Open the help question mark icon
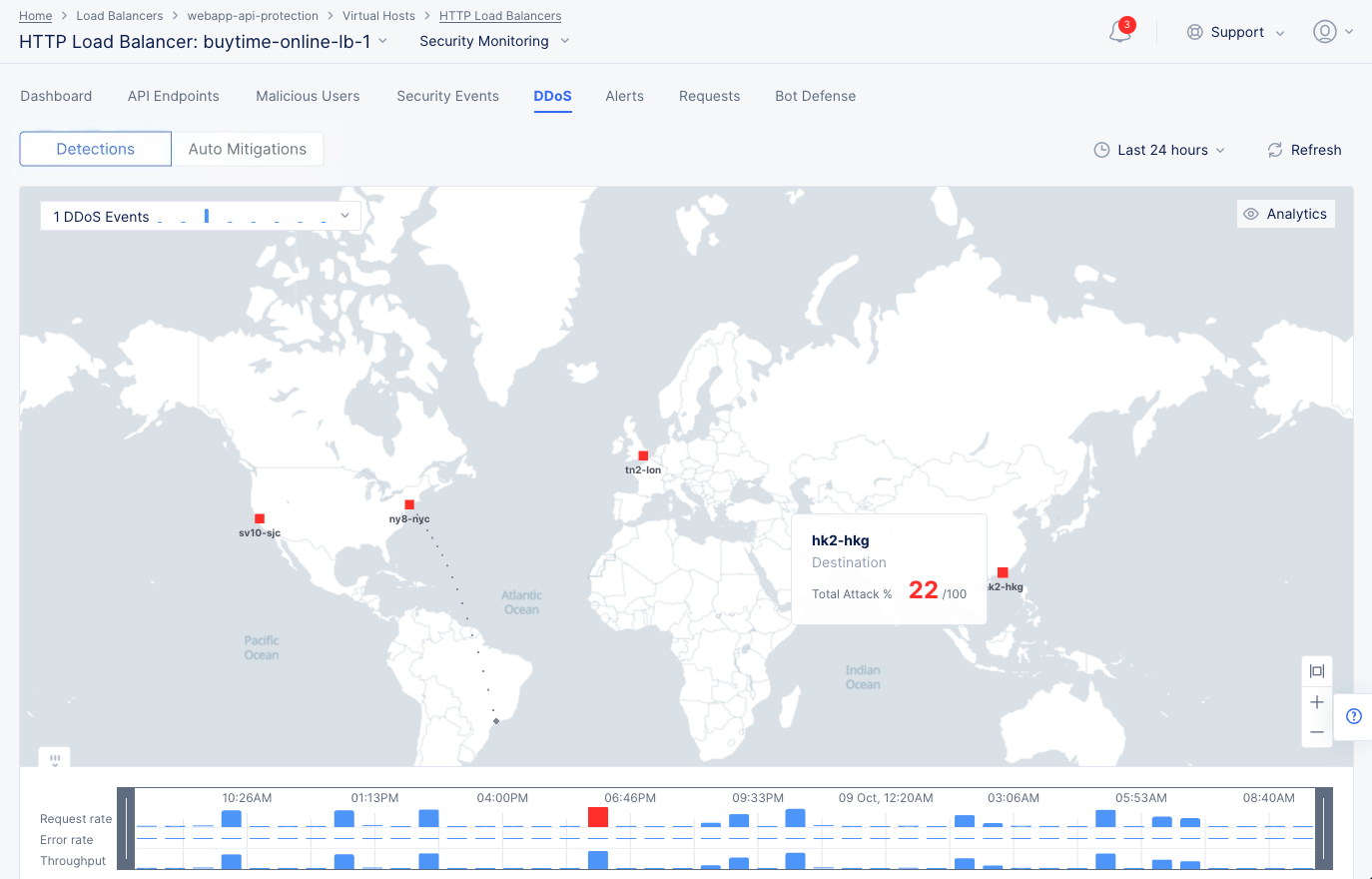Image resolution: width=1372 pixels, height=879 pixels. (1353, 716)
